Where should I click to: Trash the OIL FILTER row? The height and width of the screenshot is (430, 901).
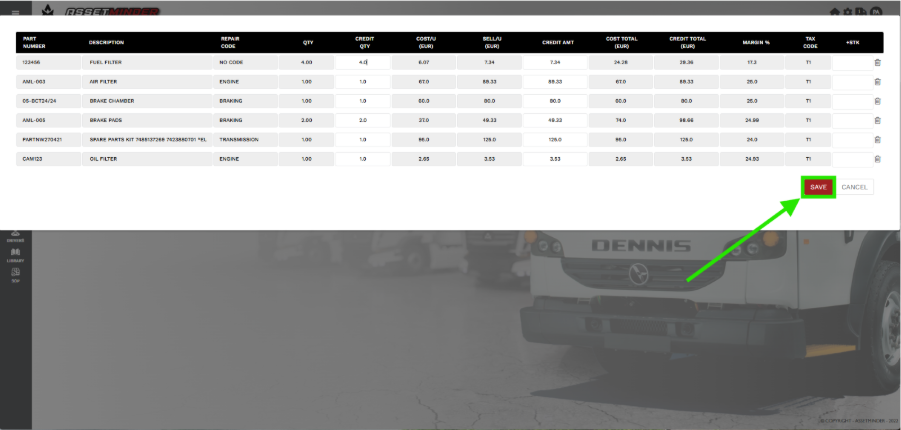click(x=877, y=159)
